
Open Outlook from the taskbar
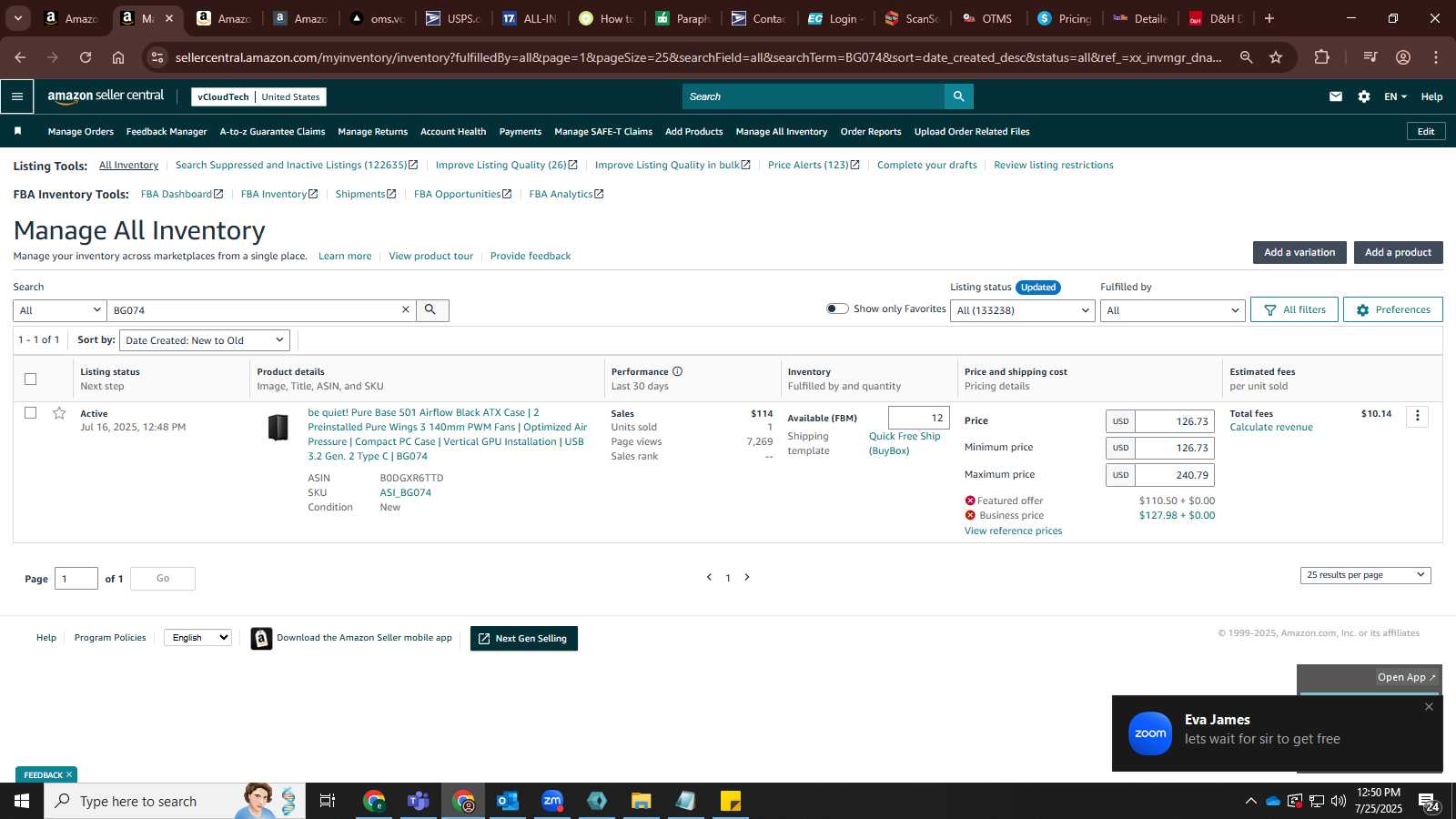[508, 801]
